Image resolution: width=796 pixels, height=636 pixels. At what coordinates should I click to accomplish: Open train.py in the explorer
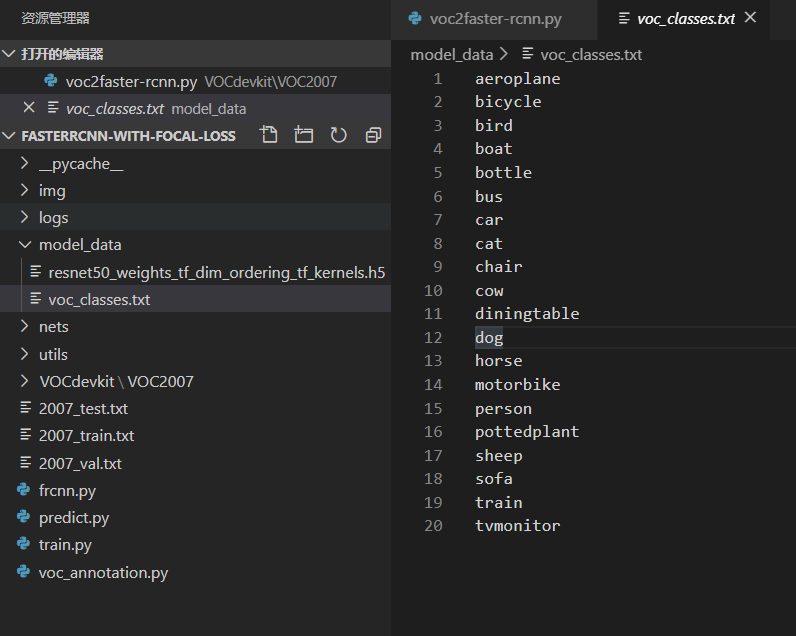click(x=195, y=544)
